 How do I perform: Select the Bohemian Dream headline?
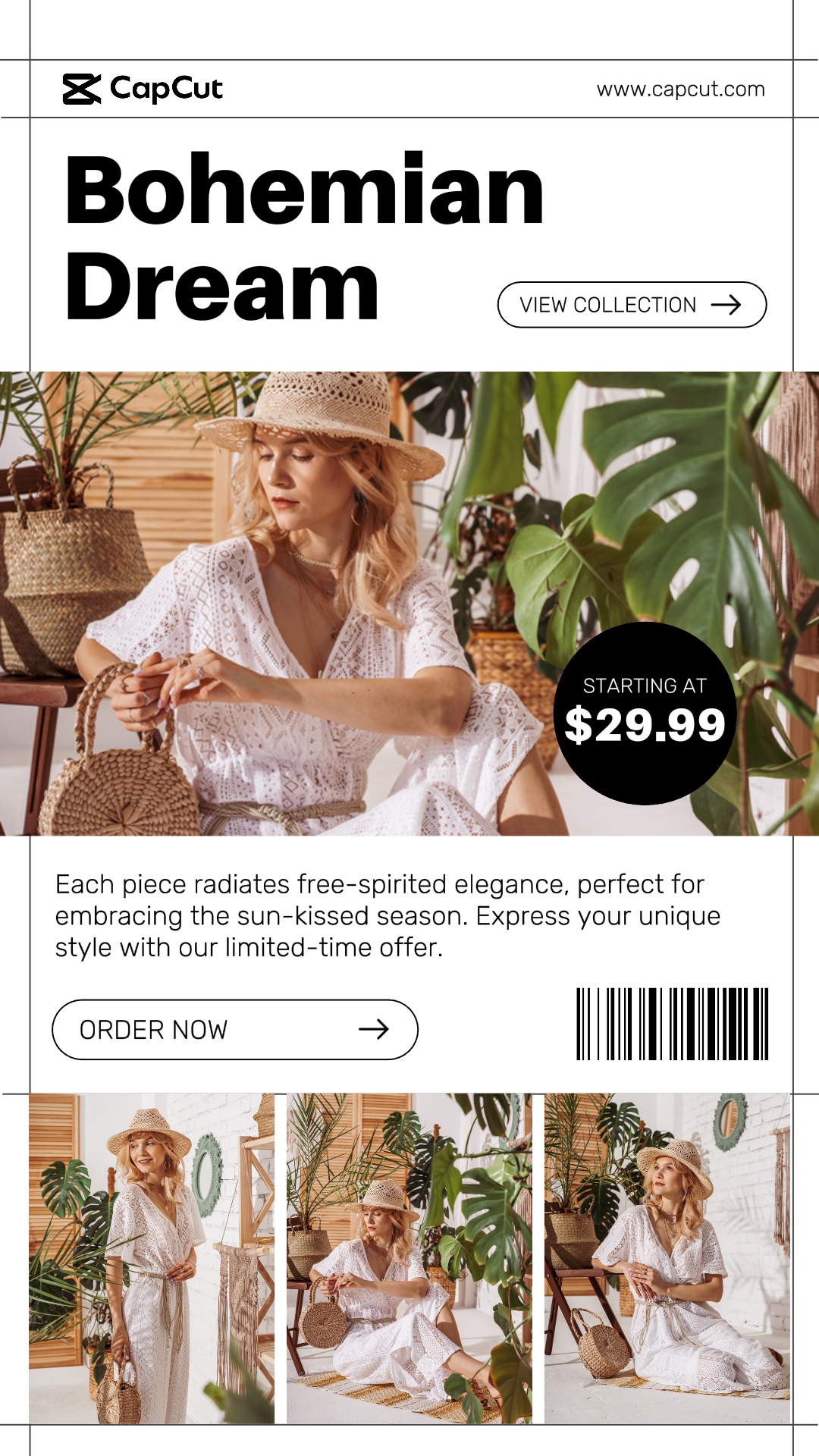coord(304,237)
